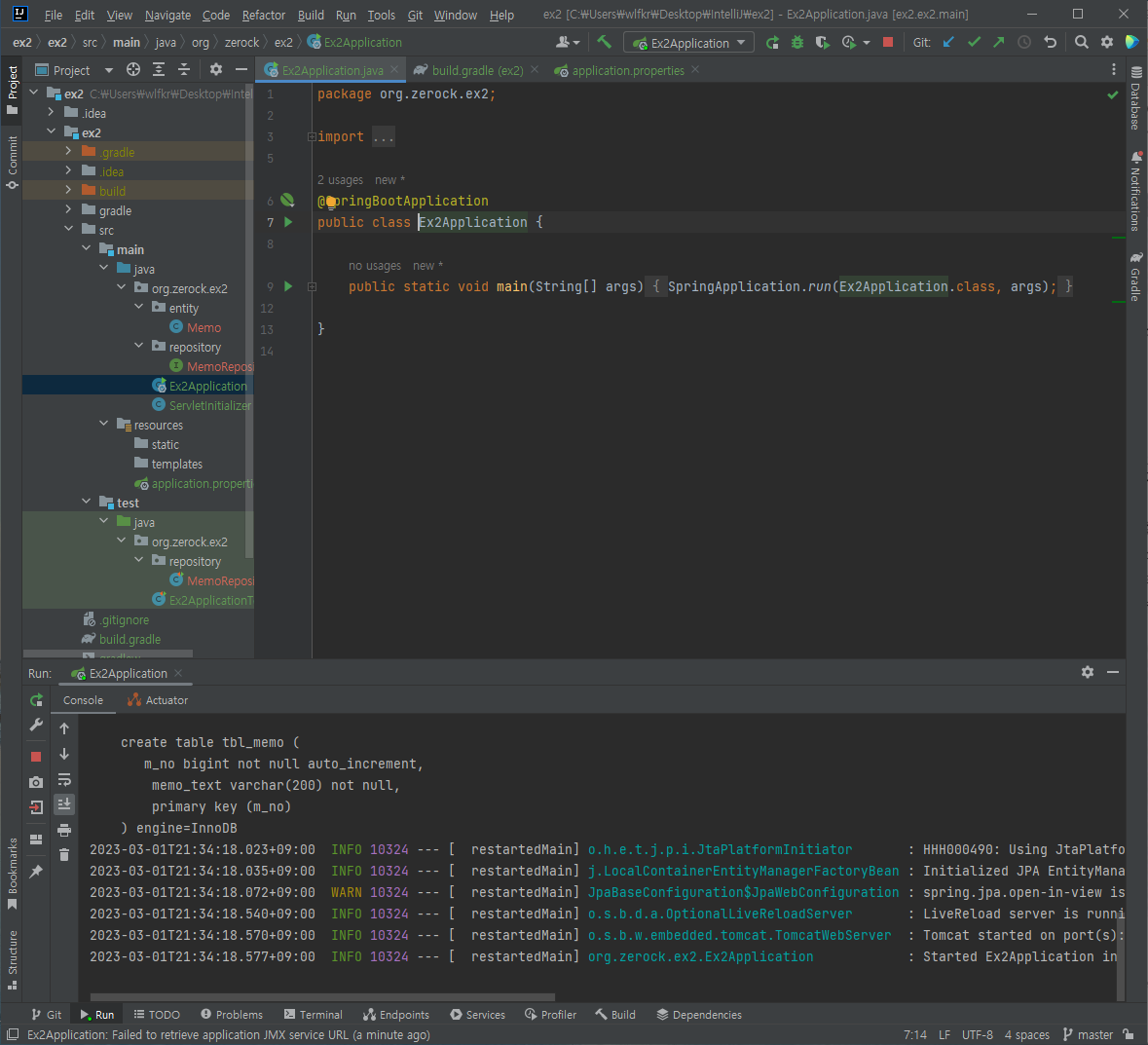Click the camera icon in the Run panel
The image size is (1148, 1045).
coord(36,782)
